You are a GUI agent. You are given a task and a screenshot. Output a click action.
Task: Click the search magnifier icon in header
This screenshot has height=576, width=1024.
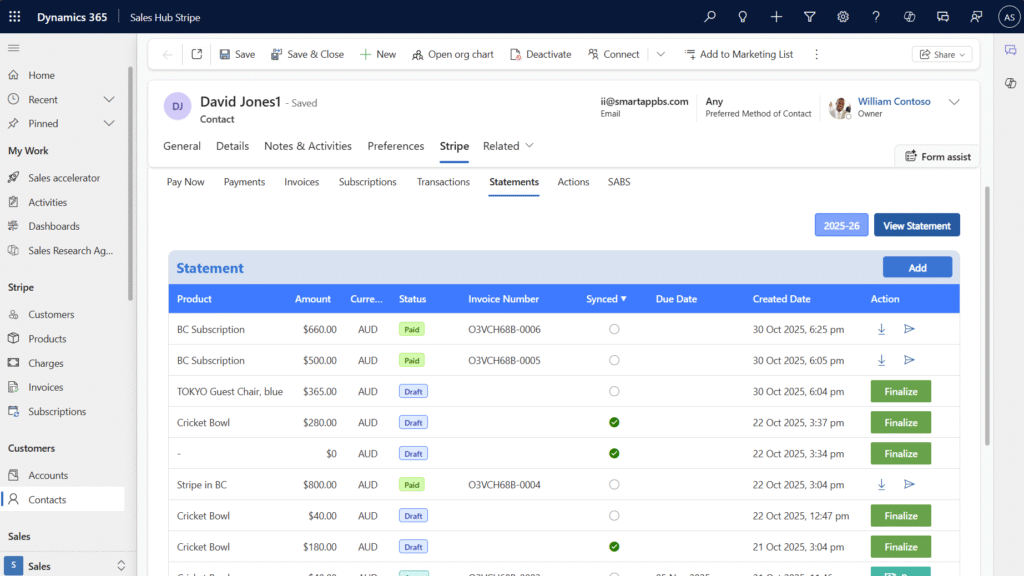click(710, 17)
